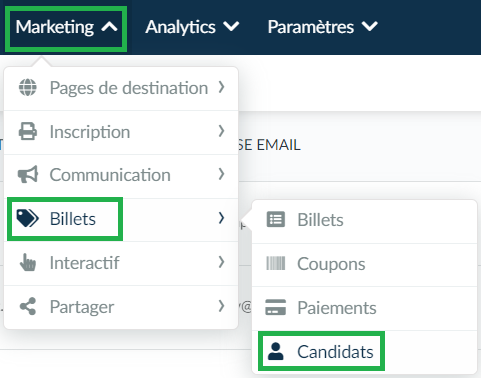Expand the Paramètres dropdown
481x378 pixels.
pyautogui.click(x=323, y=27)
